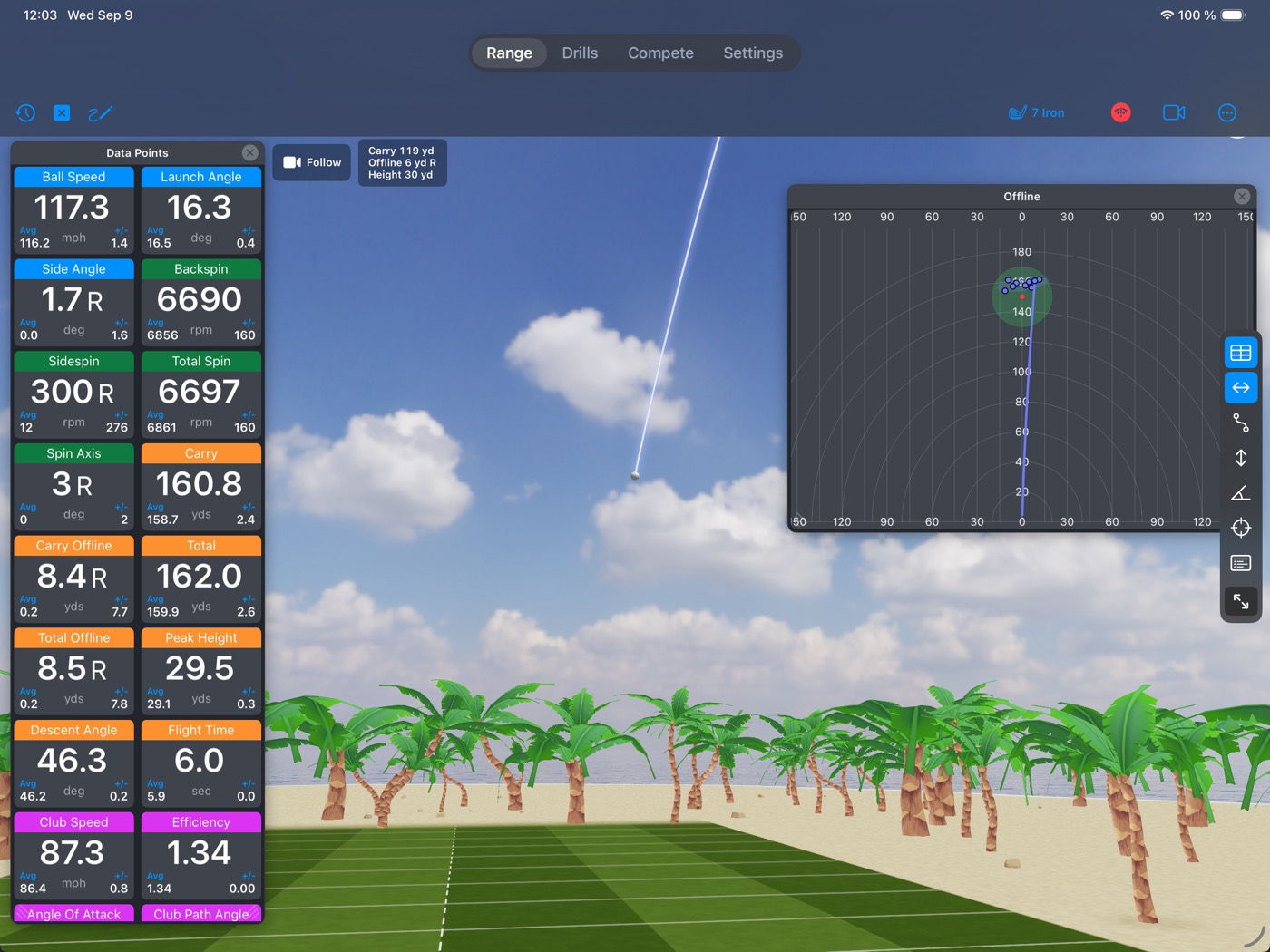Toggle the Follow camera button
Screen dimensions: 1270x952
[312, 162]
